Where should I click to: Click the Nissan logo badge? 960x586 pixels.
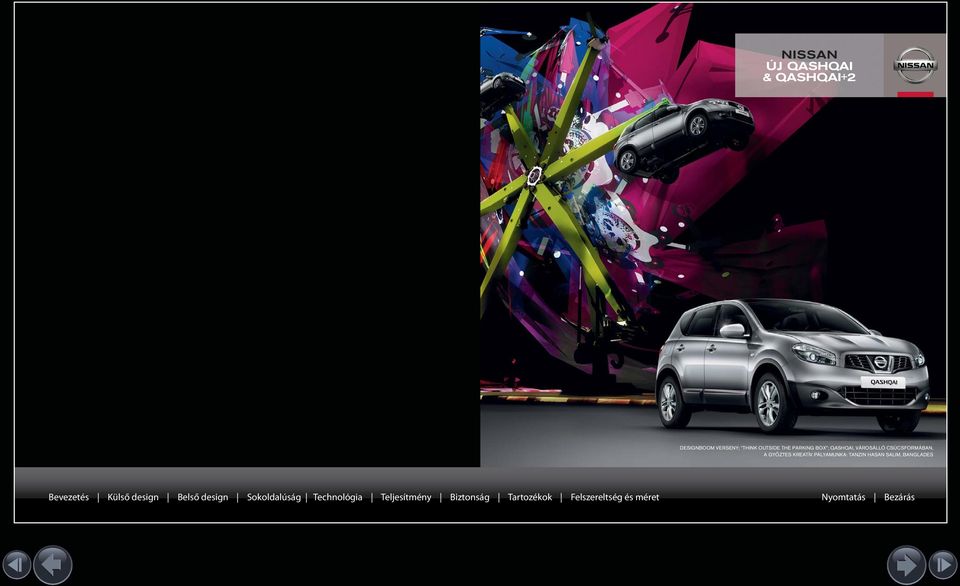915,65
